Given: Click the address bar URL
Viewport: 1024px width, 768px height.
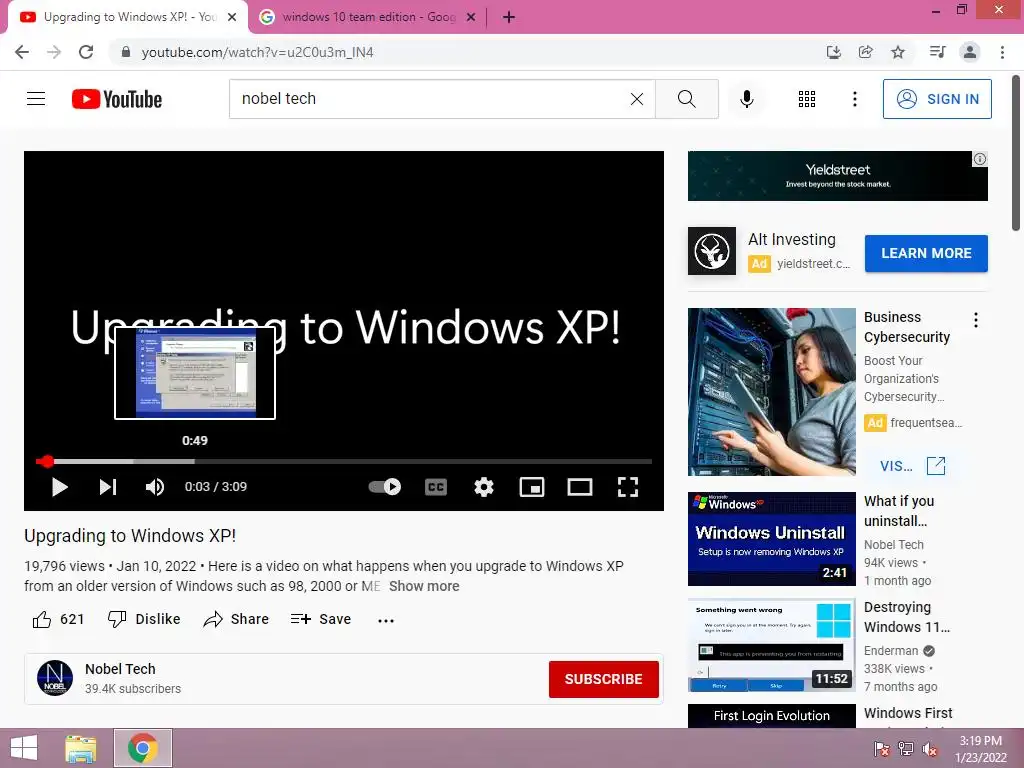Looking at the screenshot, I should point(257,52).
